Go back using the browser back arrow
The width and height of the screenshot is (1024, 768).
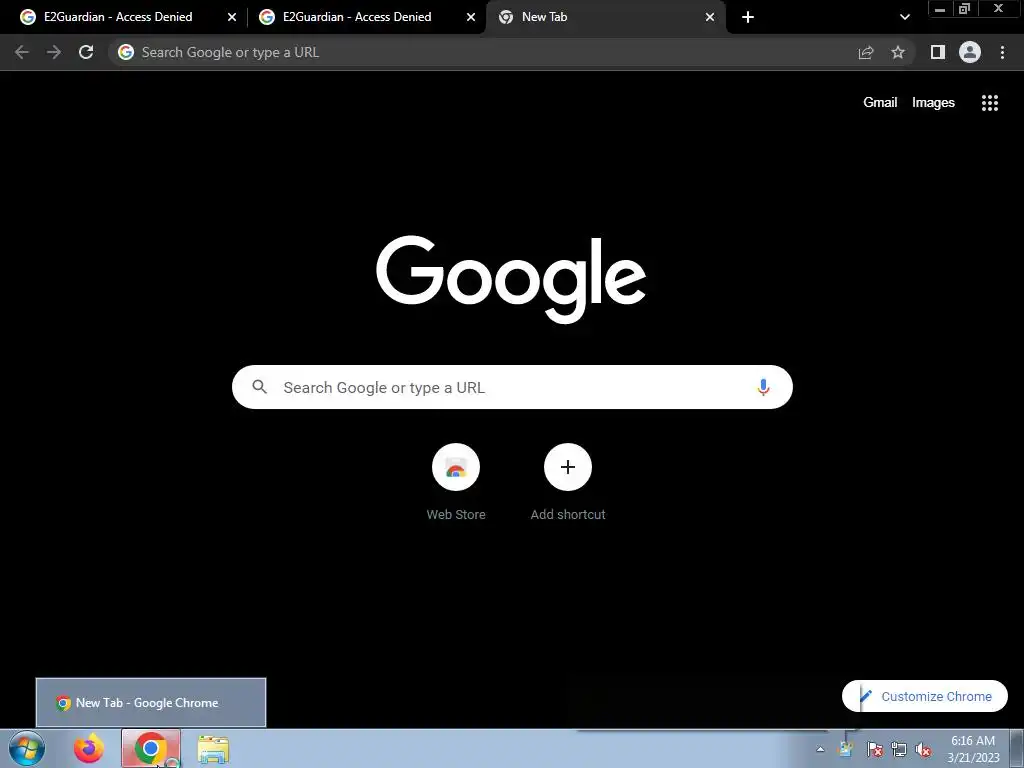[22, 52]
